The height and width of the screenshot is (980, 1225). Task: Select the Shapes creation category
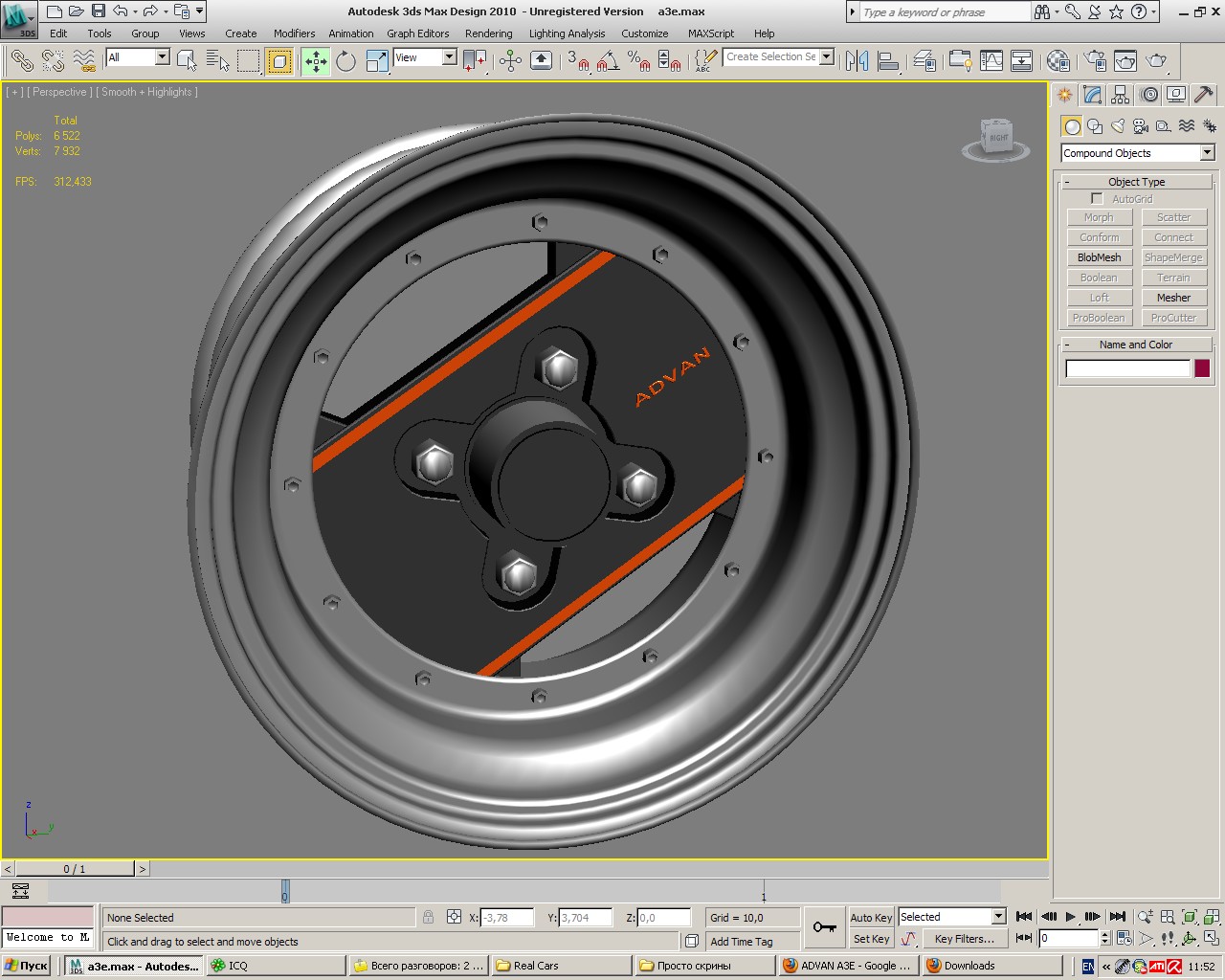(1095, 126)
